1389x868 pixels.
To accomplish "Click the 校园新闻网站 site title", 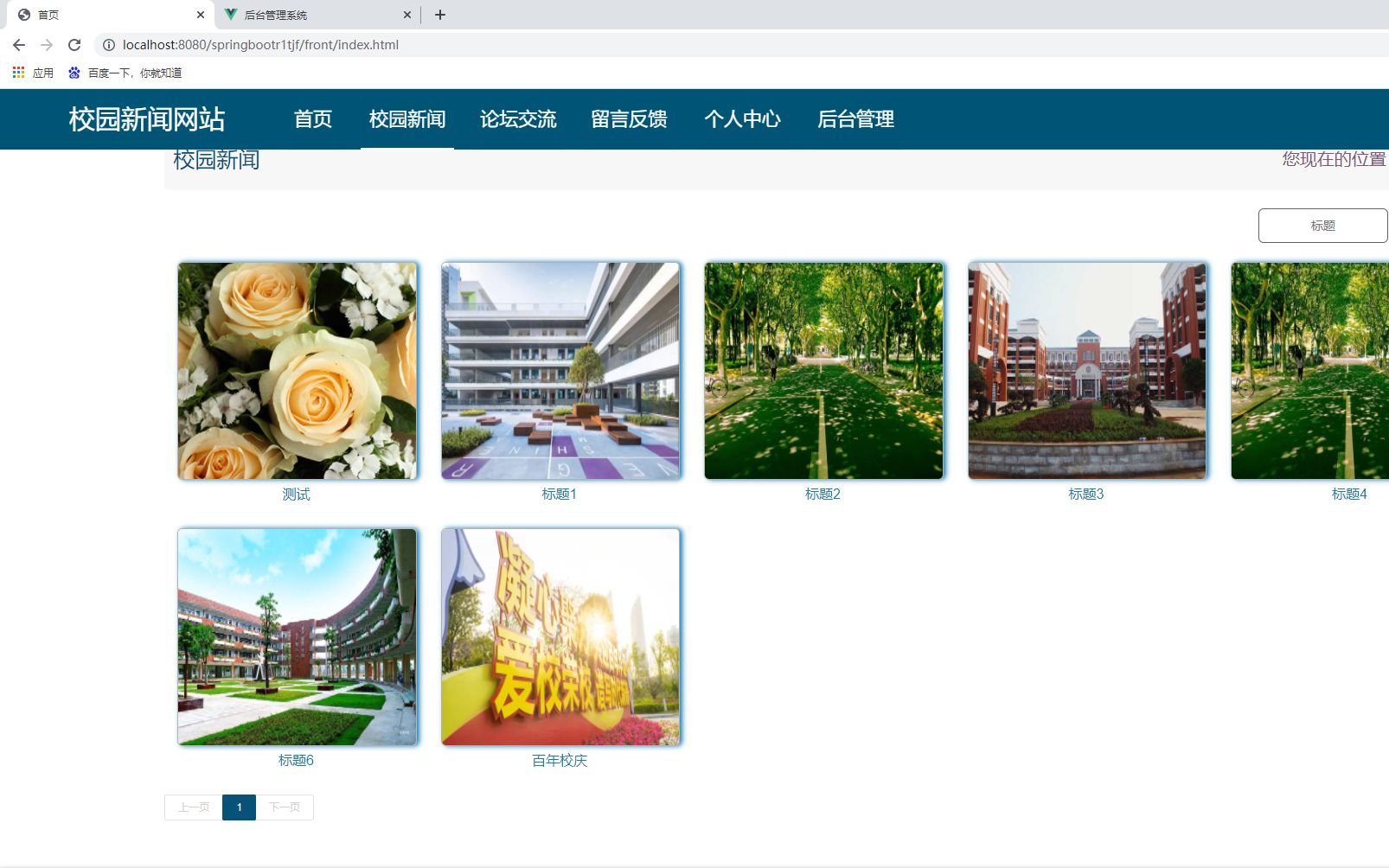I will pyautogui.click(x=147, y=119).
